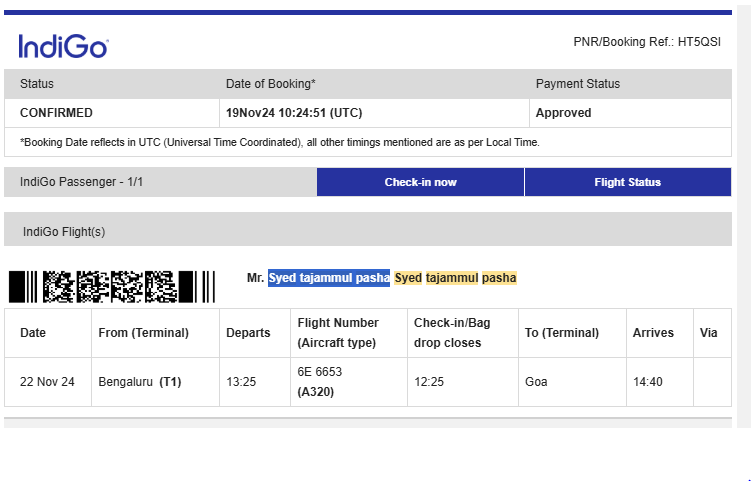
Task: Click the selected blue passenger name
Action: [329, 278]
